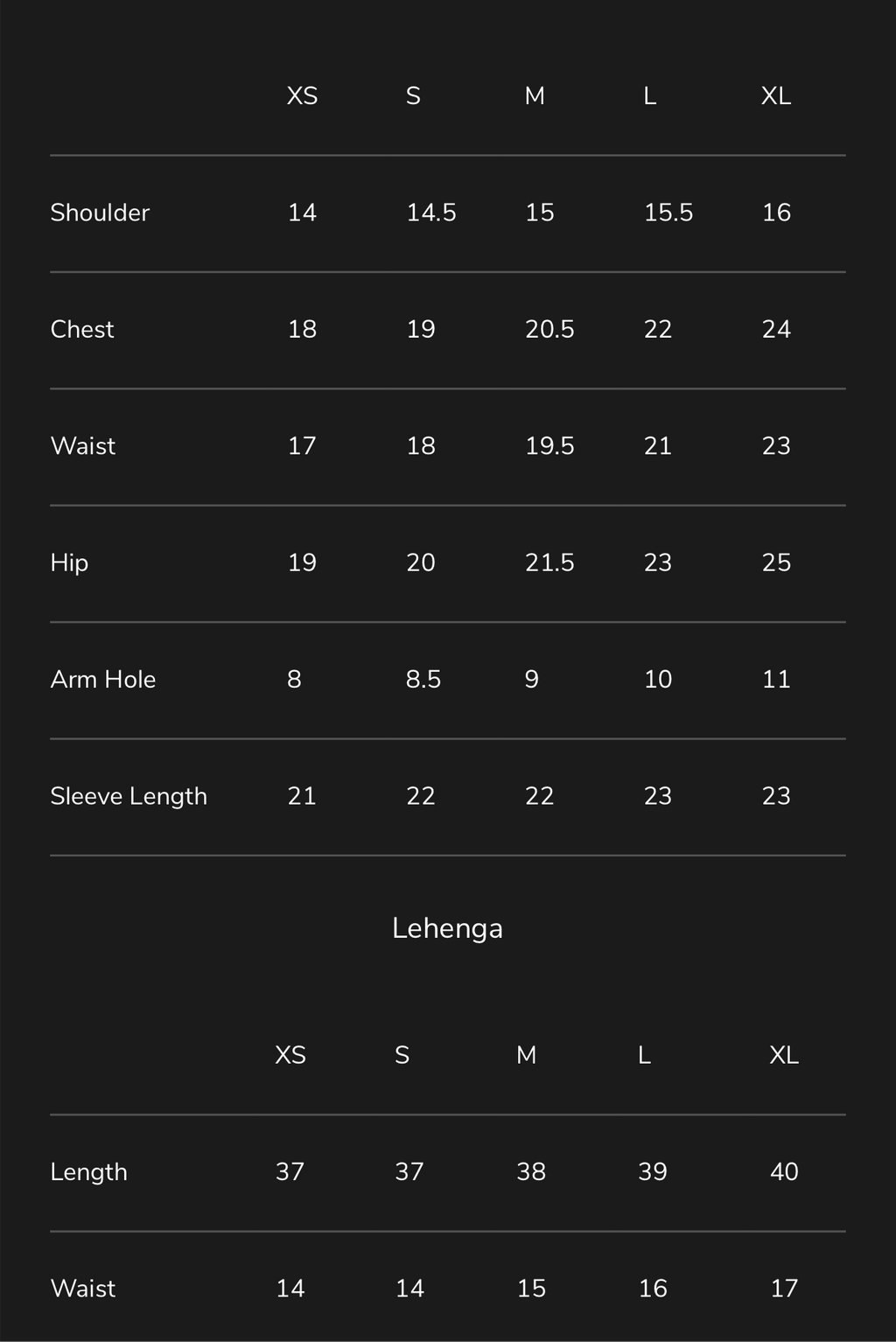This screenshot has width=896, height=1342.
Task: Select the Waist label under Lehenga table
Action: pyautogui.click(x=83, y=1288)
